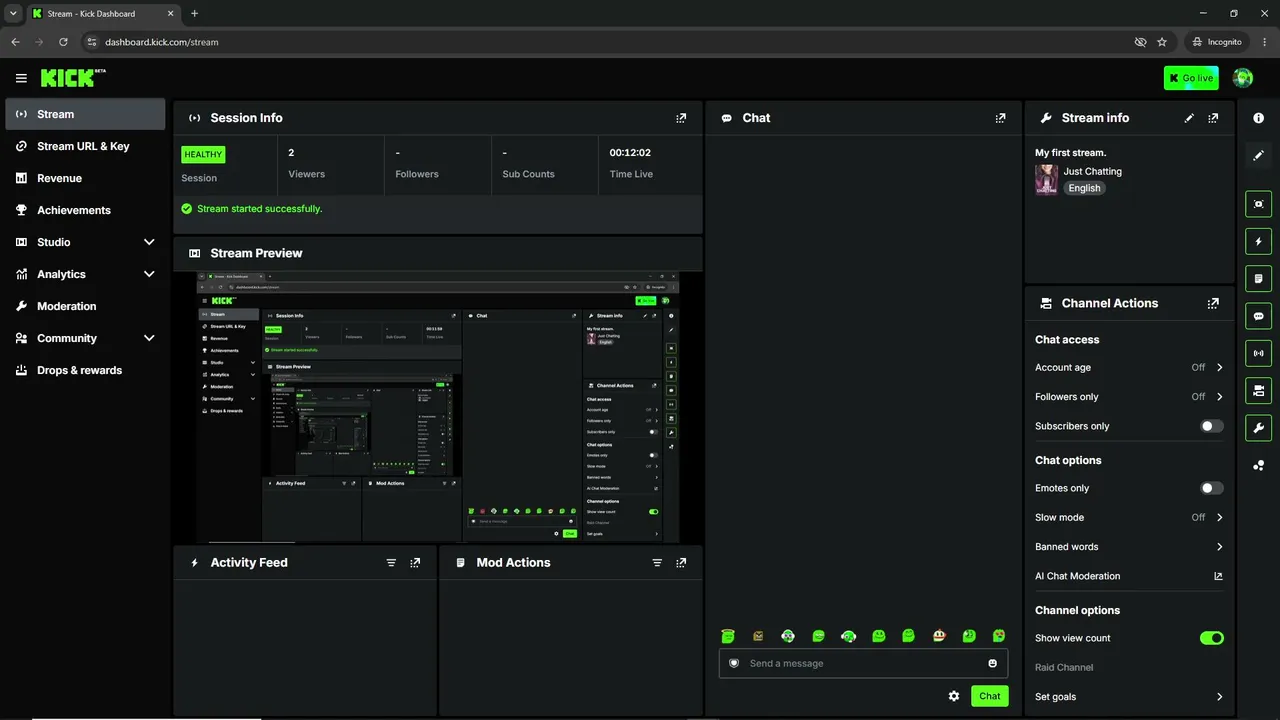Open Set goals options
This screenshot has width=1280, height=720.
coord(1129,697)
